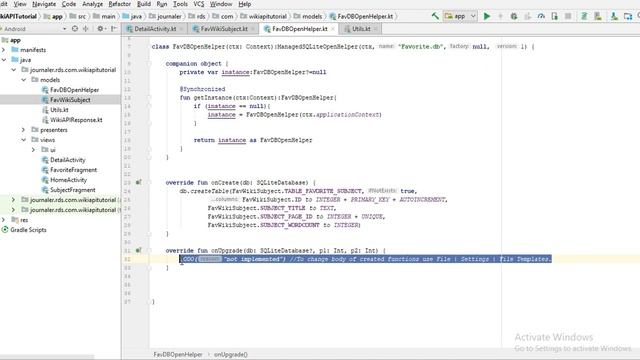Screen dimensions: 640x360
Task: Open the SDK Manager download icon
Action: pos(614,16)
